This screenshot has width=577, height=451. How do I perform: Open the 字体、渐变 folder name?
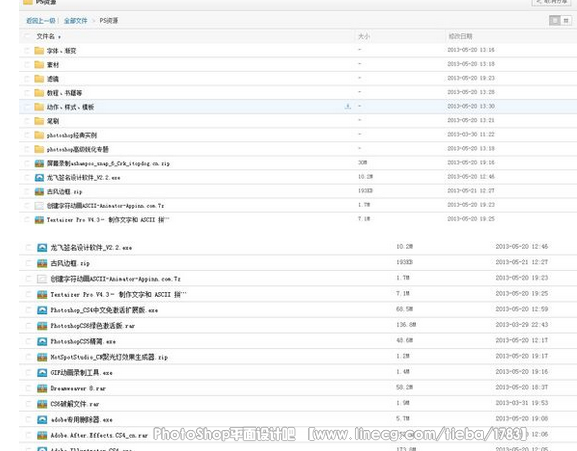click(61, 51)
